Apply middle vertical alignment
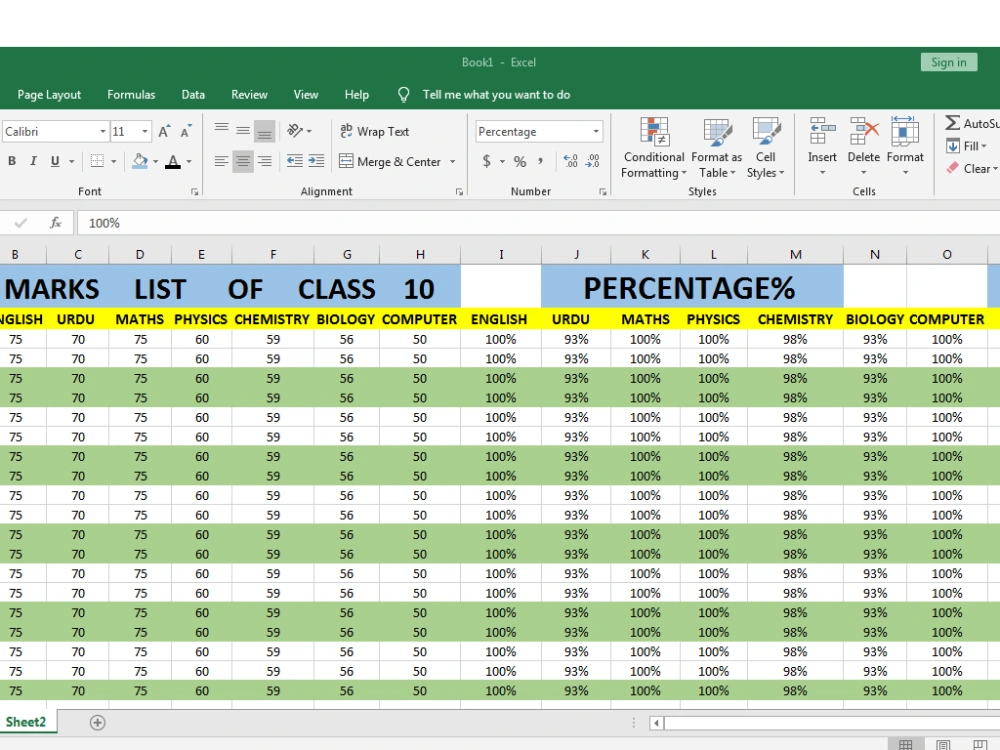Screen dimensions: 1000x750 [243, 131]
